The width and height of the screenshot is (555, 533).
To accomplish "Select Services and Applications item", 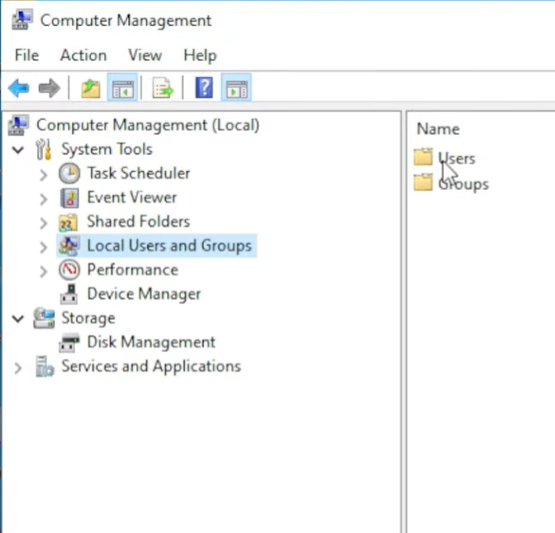I will click(151, 366).
